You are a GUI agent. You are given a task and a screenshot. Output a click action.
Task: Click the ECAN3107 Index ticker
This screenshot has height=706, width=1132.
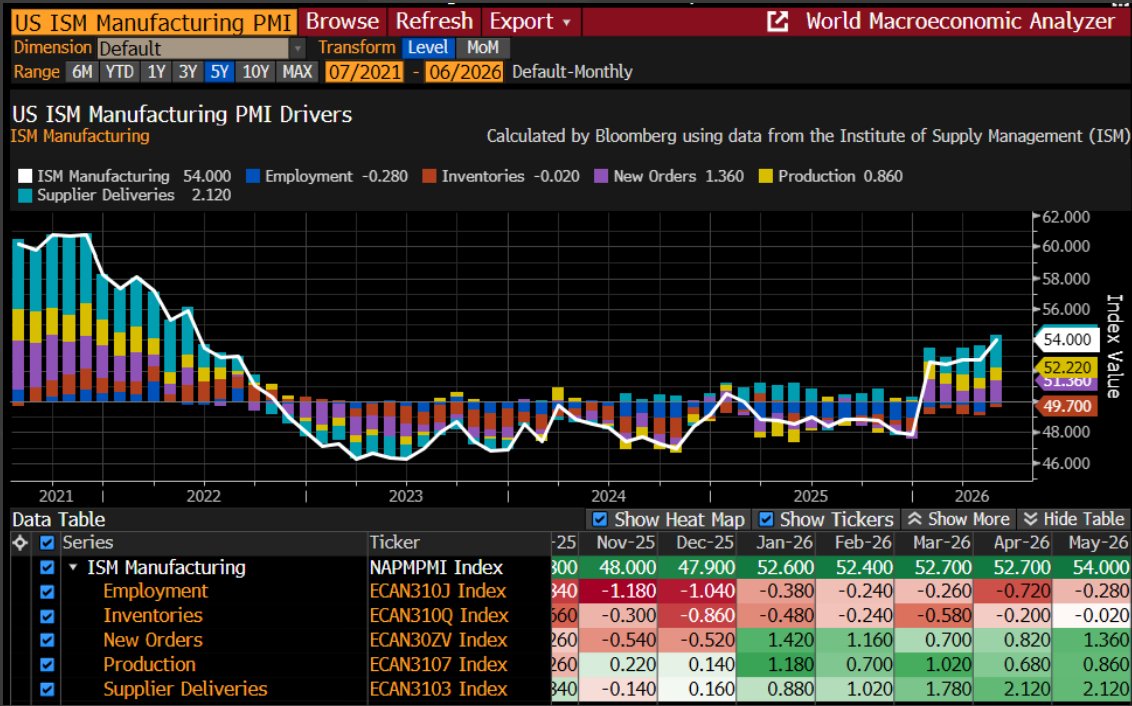pyautogui.click(x=439, y=665)
